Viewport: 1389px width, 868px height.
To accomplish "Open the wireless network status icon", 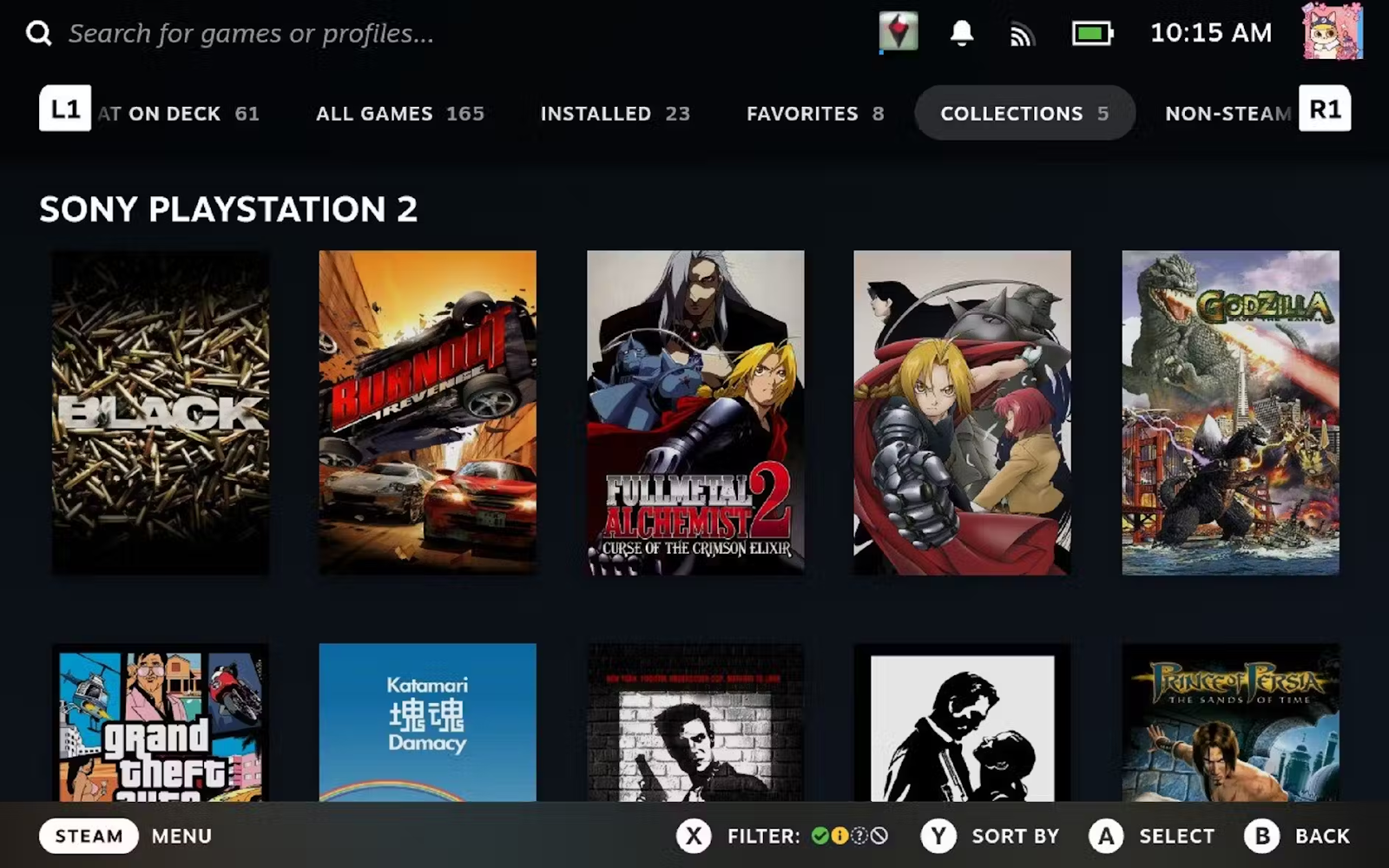I will pos(1022,35).
